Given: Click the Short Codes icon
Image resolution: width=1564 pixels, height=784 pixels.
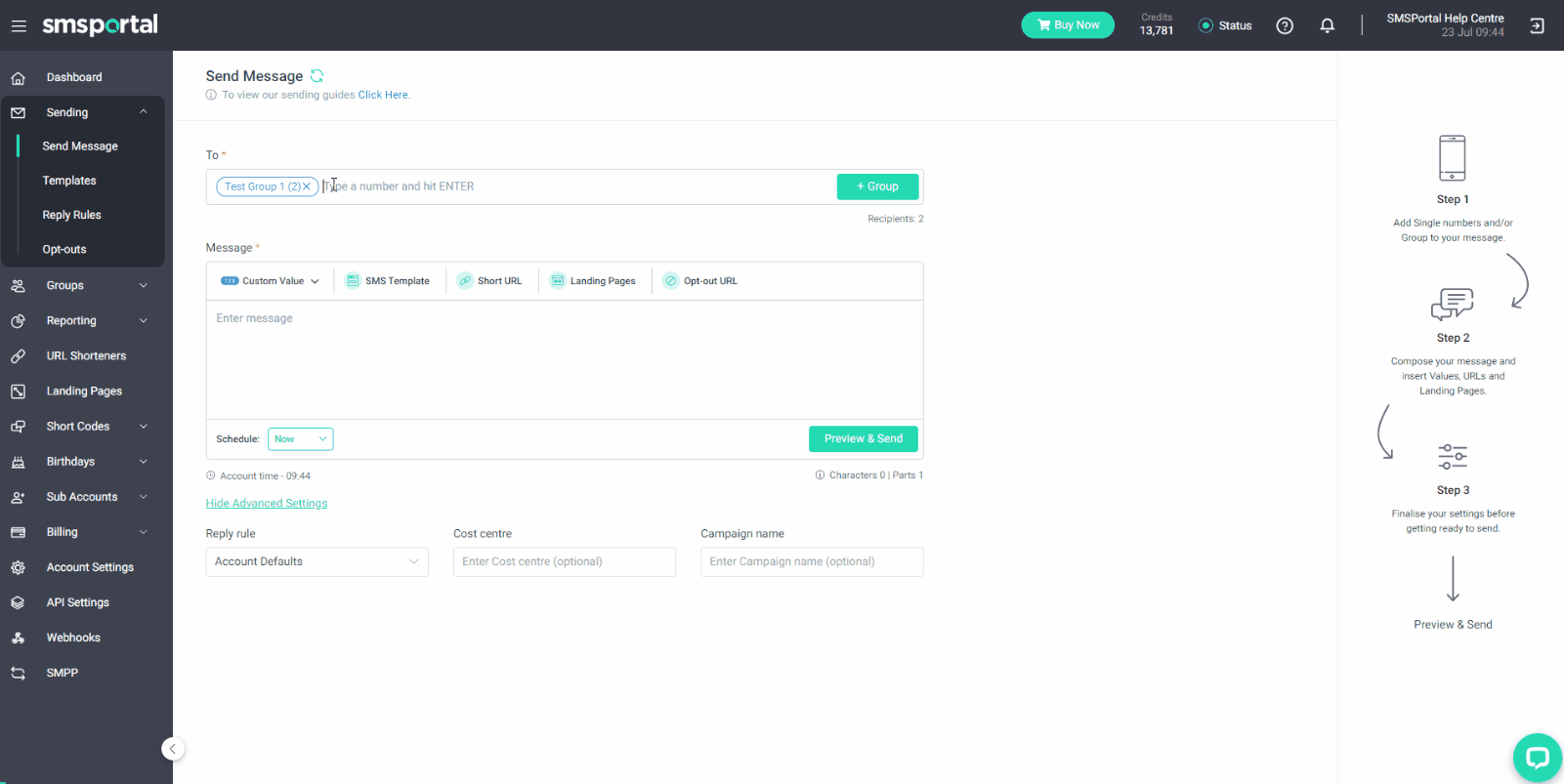Looking at the screenshot, I should tap(18, 427).
